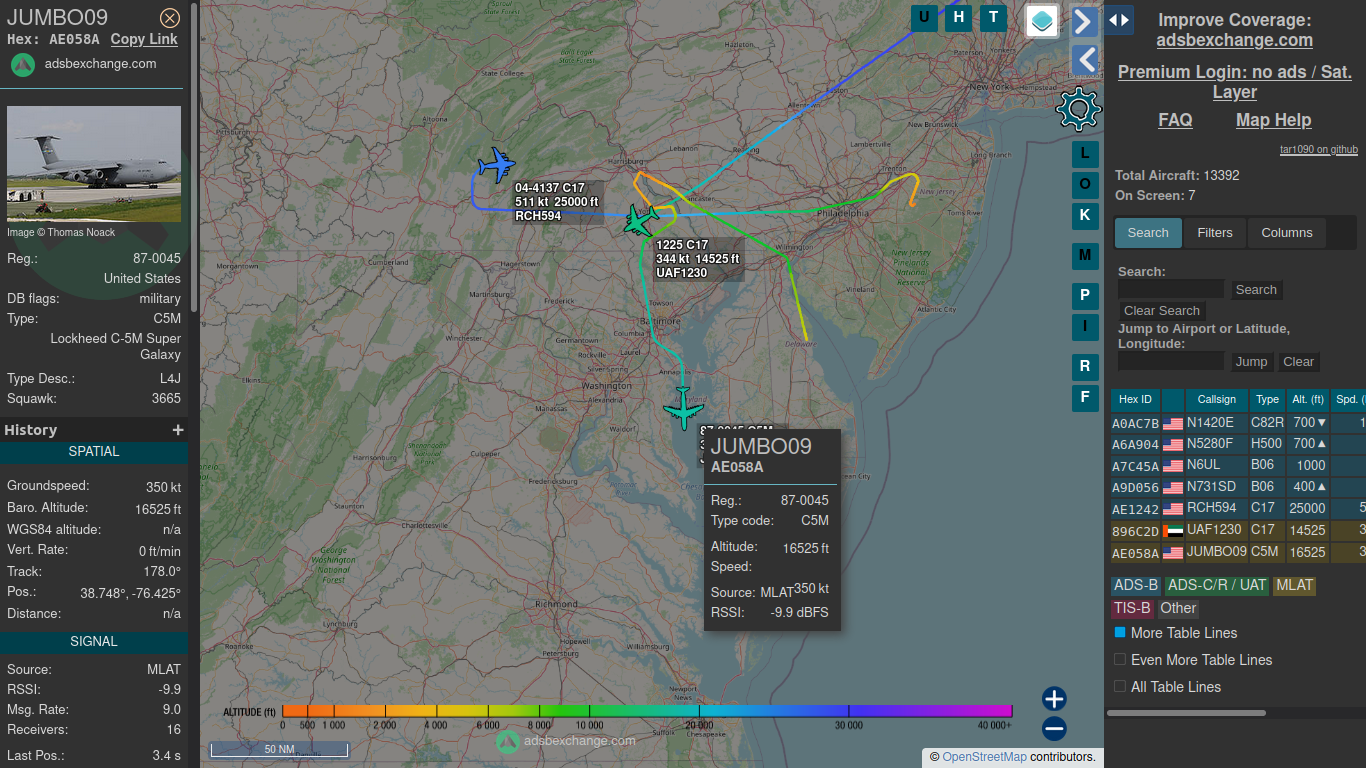Screen dimensions: 1366x768
Task: Open the Search tab
Action: click(x=1148, y=233)
